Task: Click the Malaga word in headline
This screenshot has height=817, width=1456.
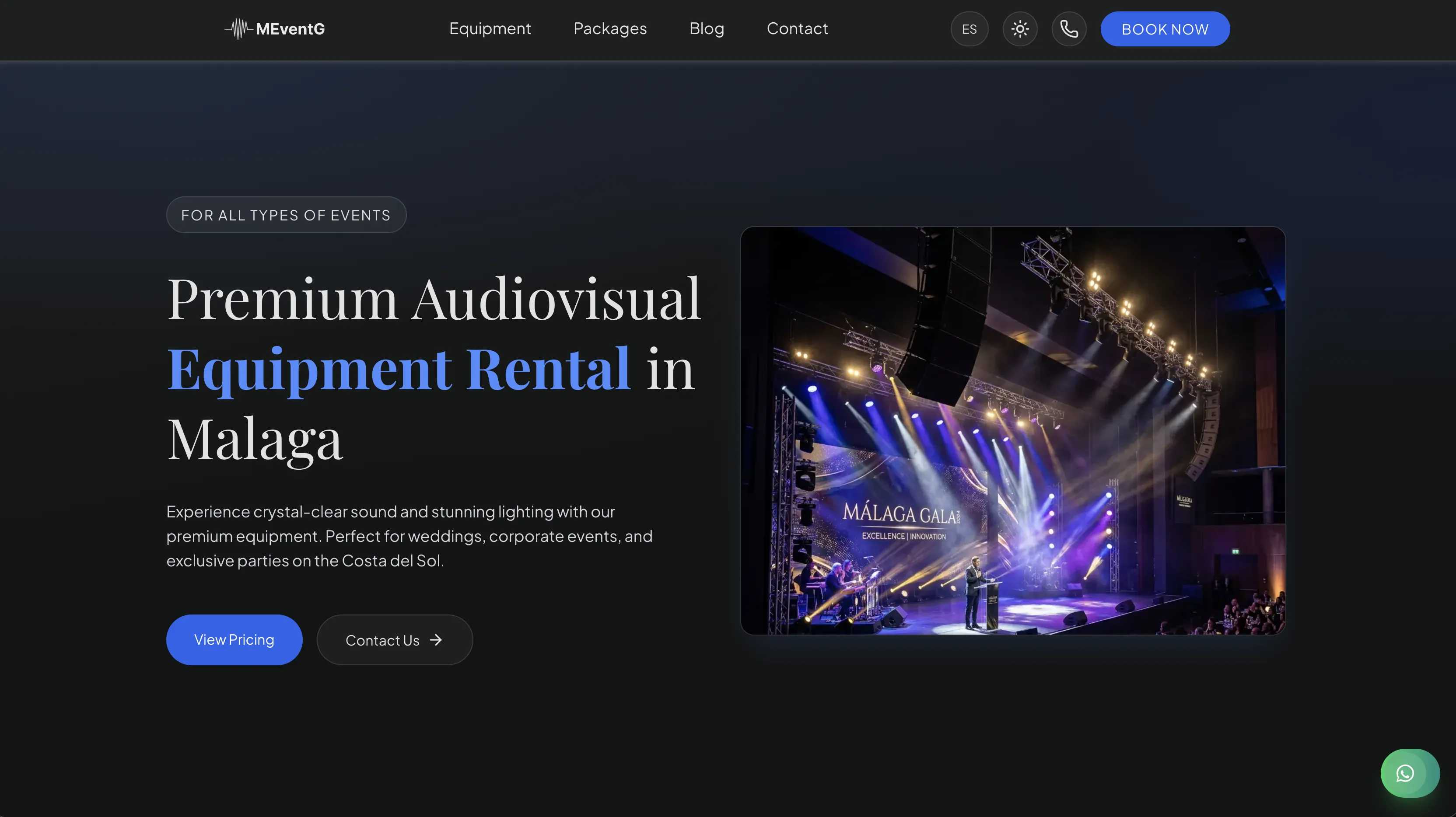Action: pyautogui.click(x=255, y=440)
